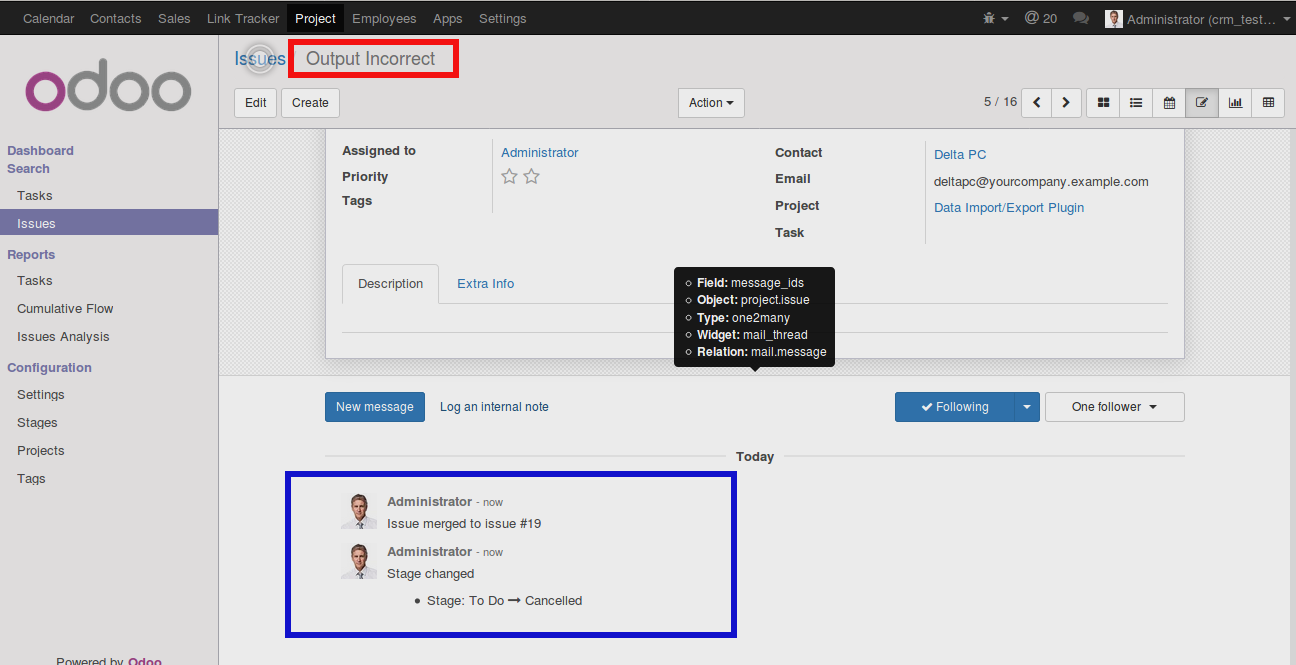Expand the Action dropdown
Image resolution: width=1296 pixels, height=665 pixels.
click(711, 102)
